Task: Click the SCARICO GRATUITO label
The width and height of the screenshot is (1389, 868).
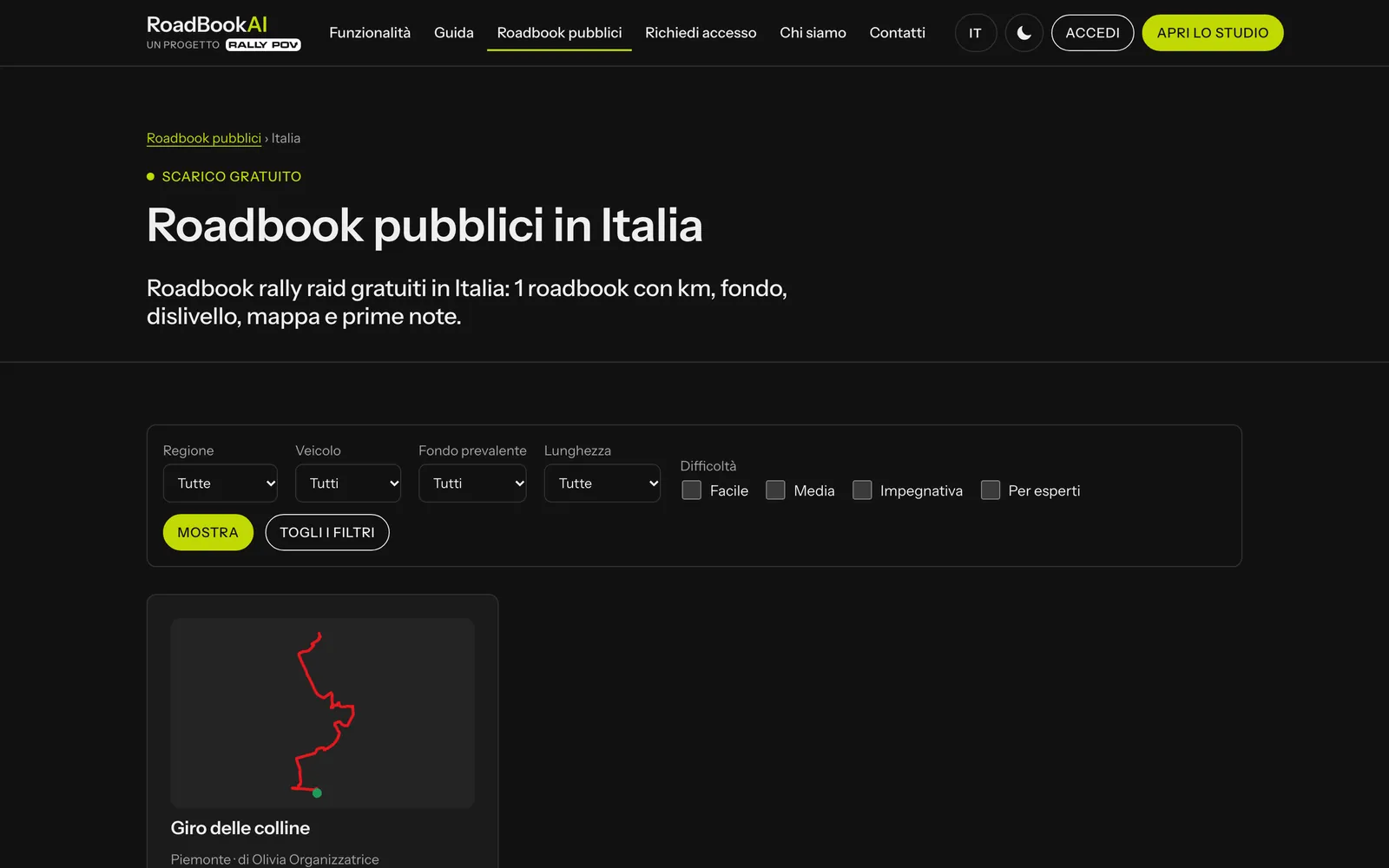Action: [231, 176]
